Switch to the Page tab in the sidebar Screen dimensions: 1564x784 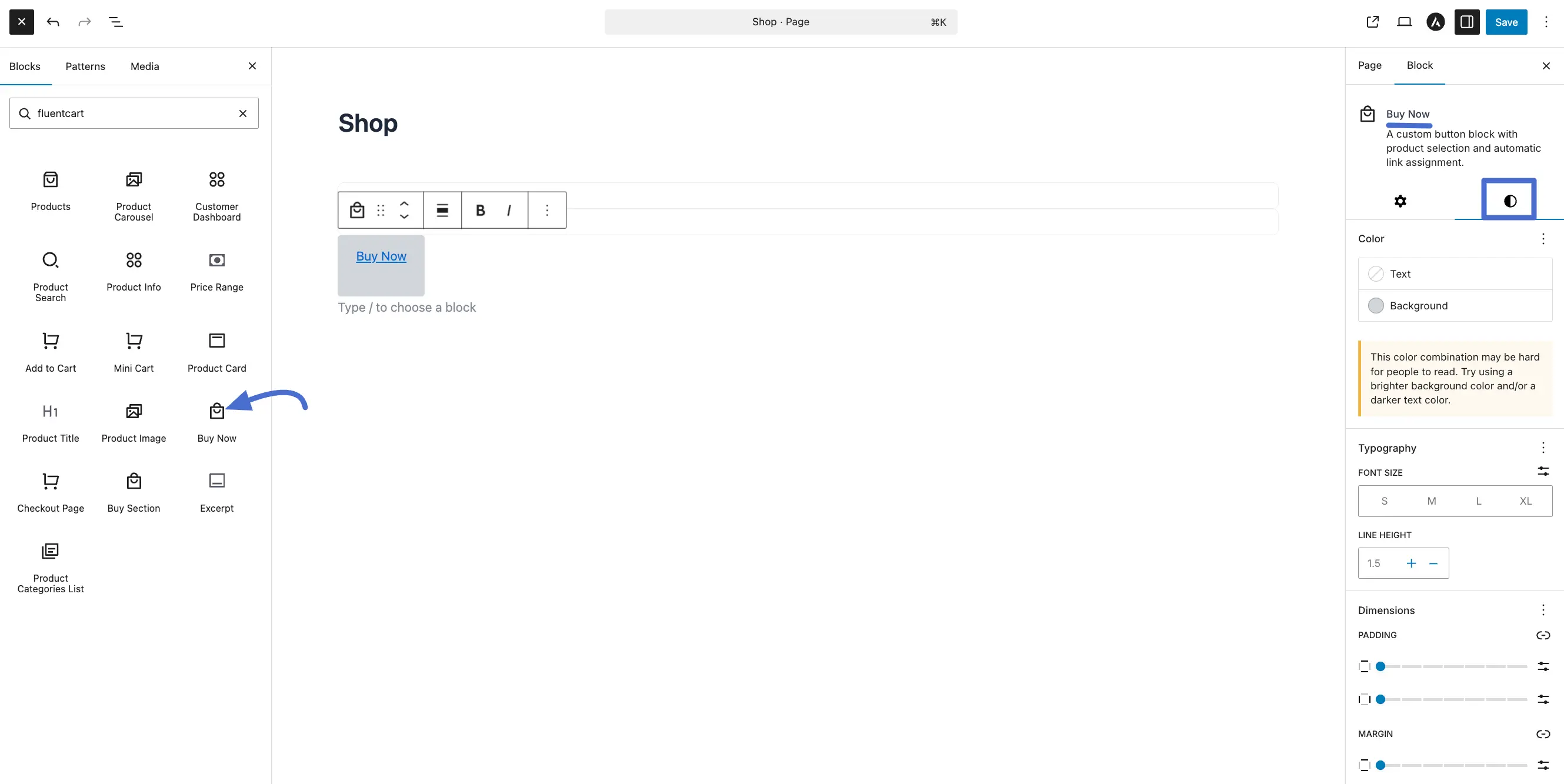coord(1369,66)
